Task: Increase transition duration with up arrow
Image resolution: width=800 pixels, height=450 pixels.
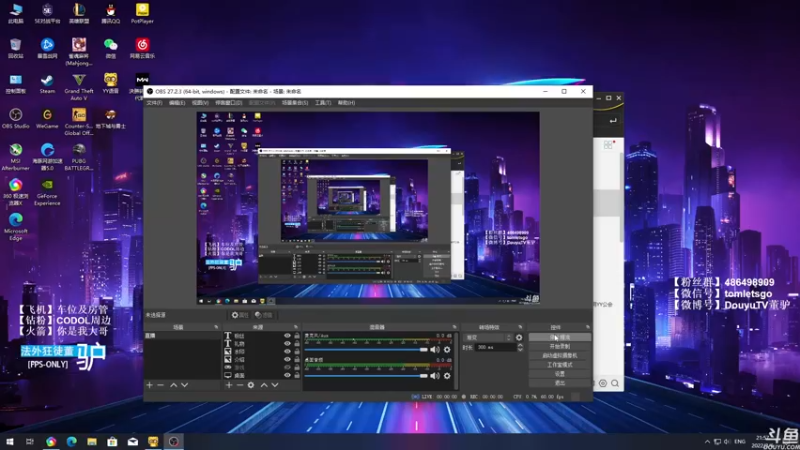Action: [520, 345]
